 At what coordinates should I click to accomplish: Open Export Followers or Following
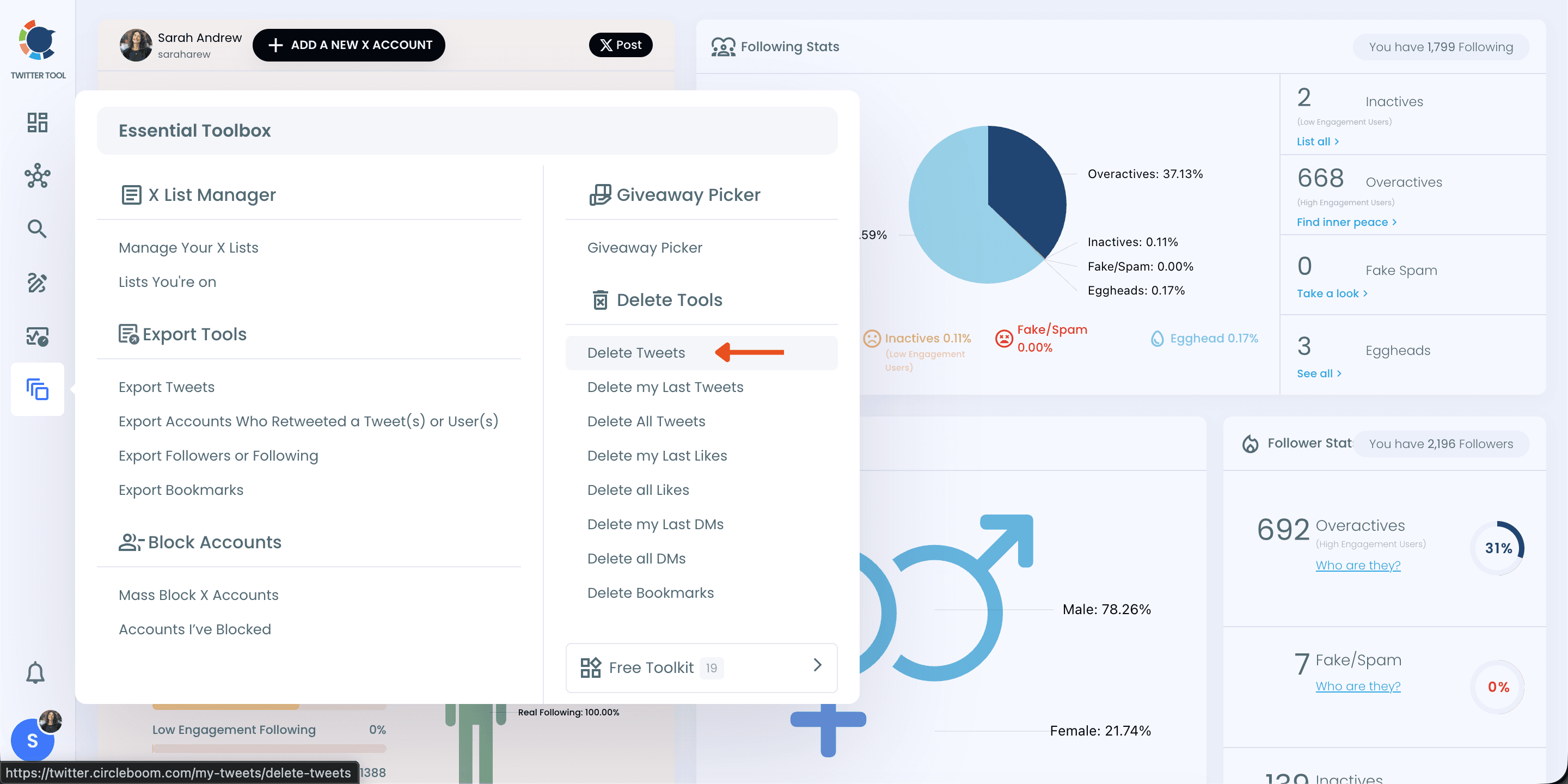click(x=218, y=456)
